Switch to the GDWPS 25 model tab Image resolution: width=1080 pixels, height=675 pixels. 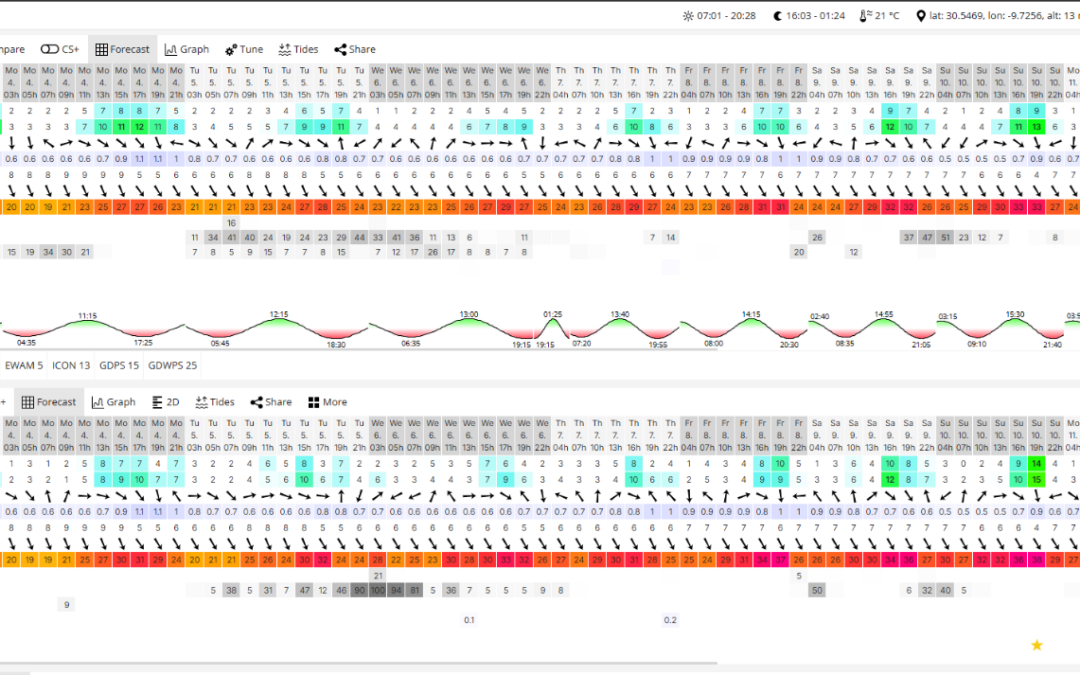point(172,365)
